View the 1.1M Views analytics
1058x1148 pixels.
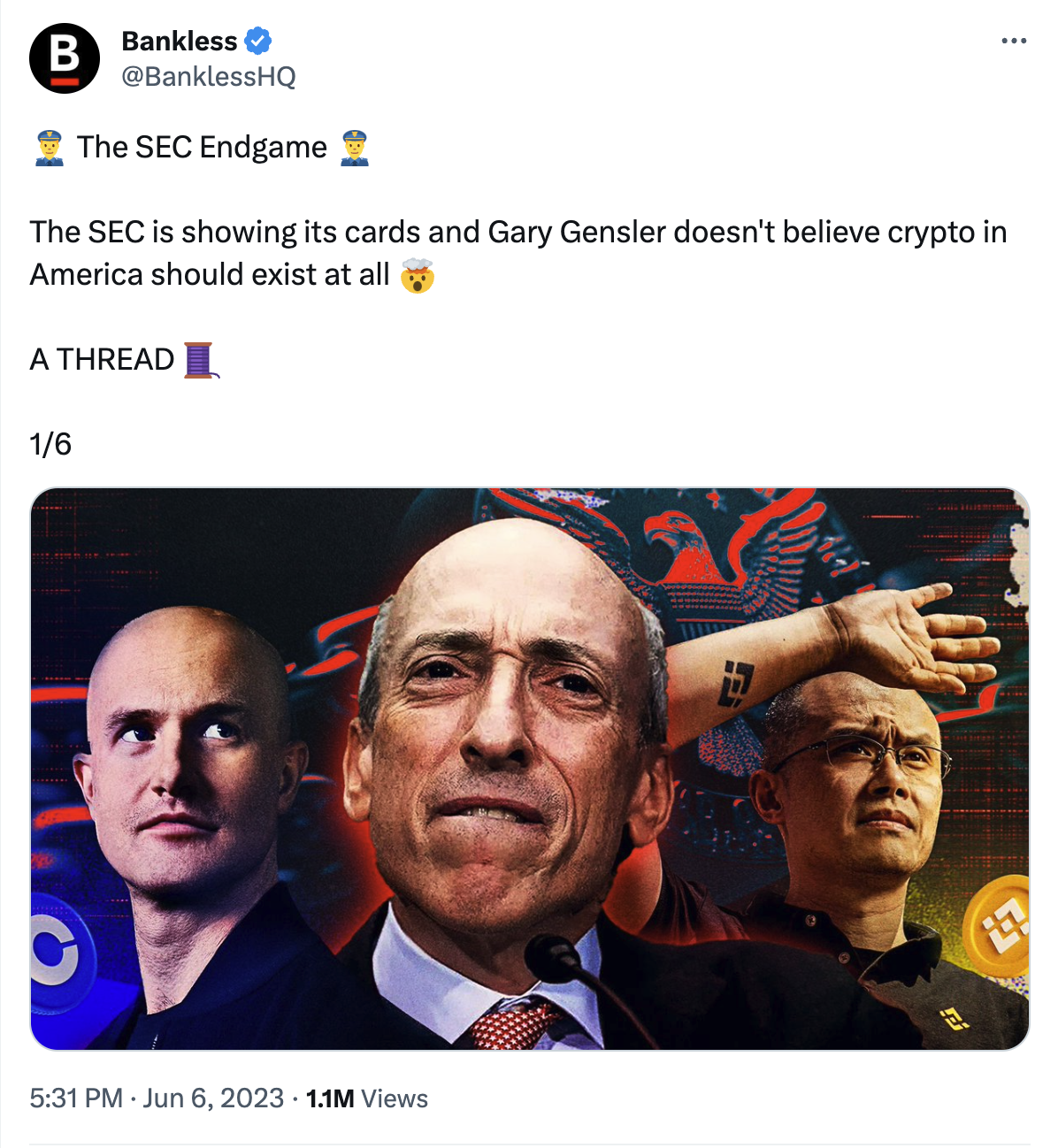366,1098
